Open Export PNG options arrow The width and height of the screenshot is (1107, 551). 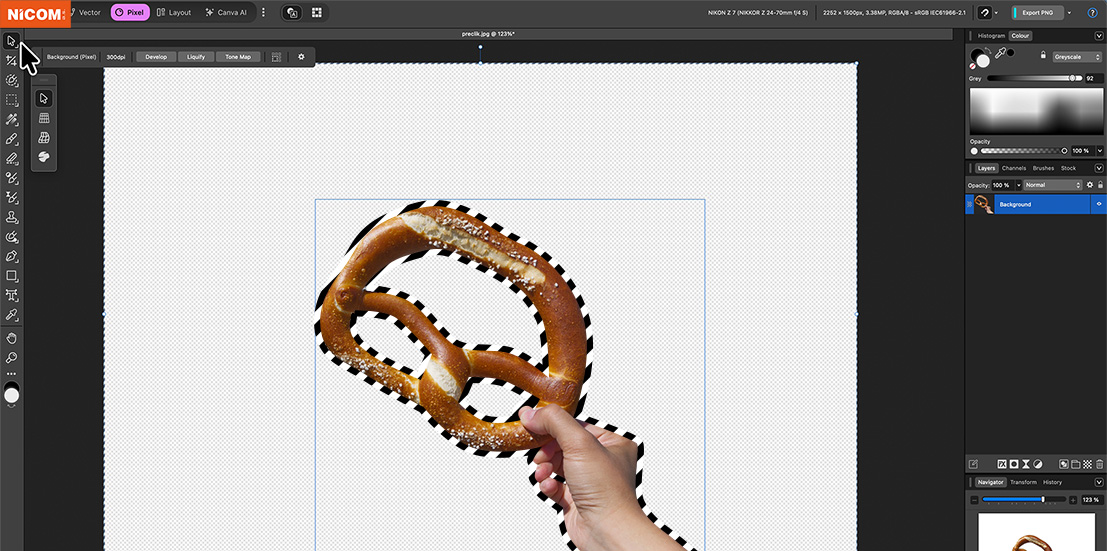(1070, 13)
